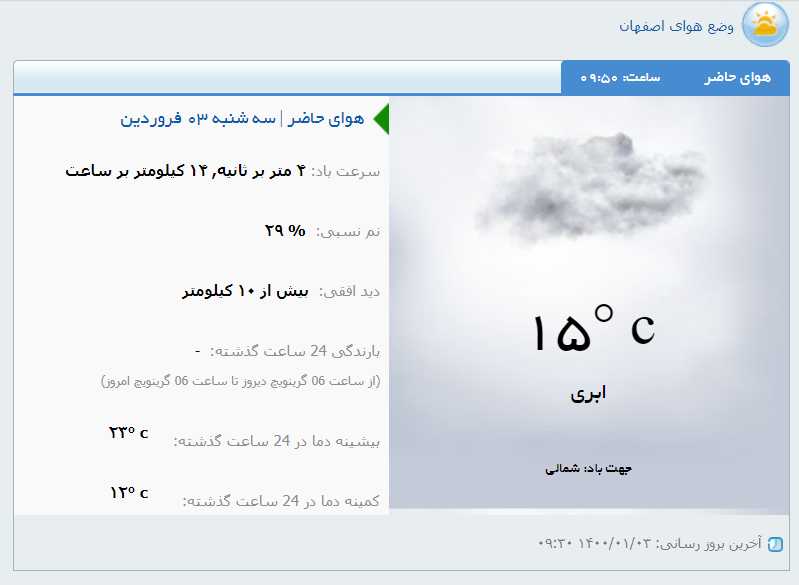Click the ابری condition label
The width and height of the screenshot is (799, 585).
pyautogui.click(x=588, y=393)
